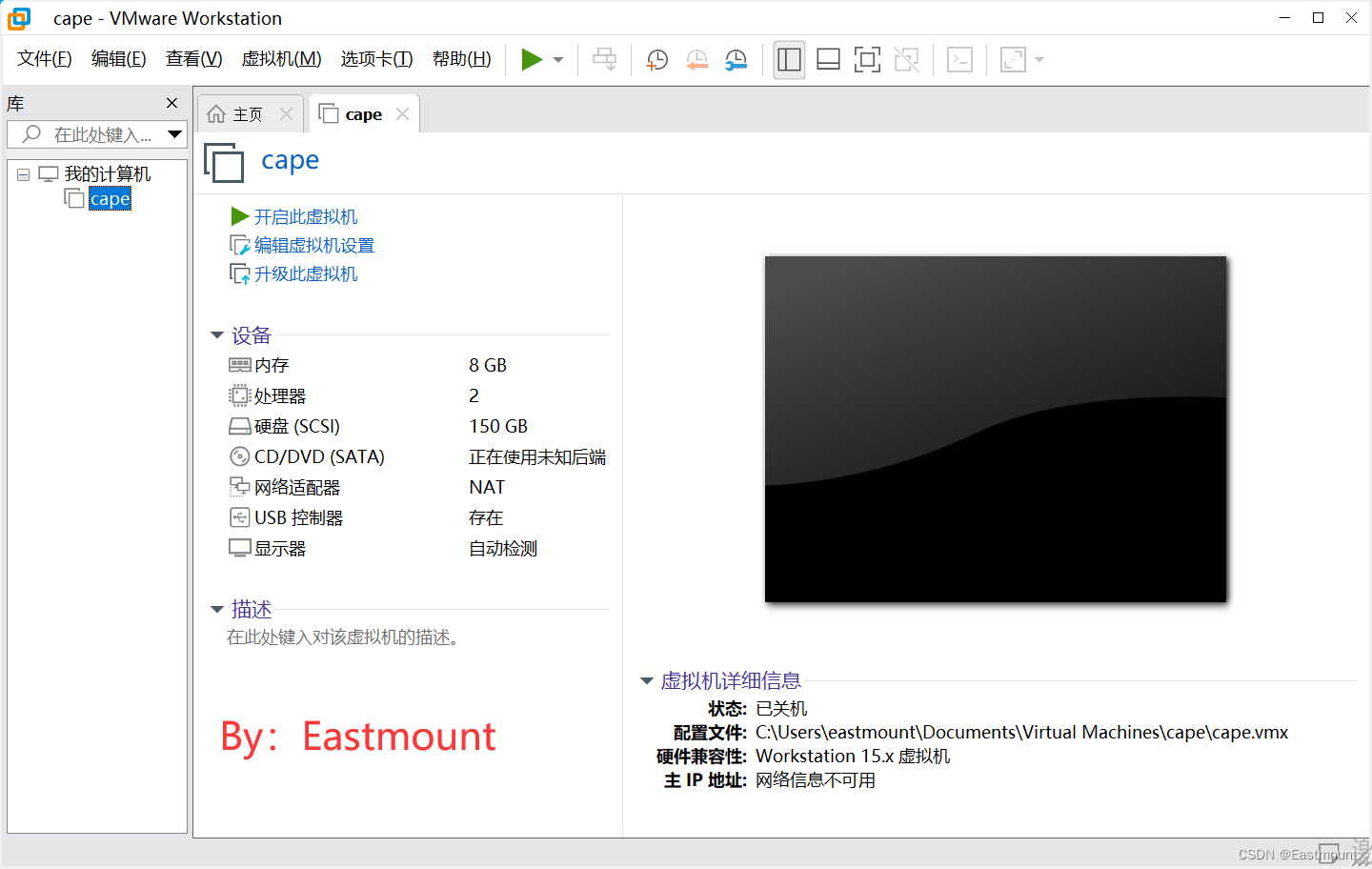The width and height of the screenshot is (1372, 869).
Task: Click the send Ctrl+Alt+Del toolbar icon
Action: tap(604, 60)
